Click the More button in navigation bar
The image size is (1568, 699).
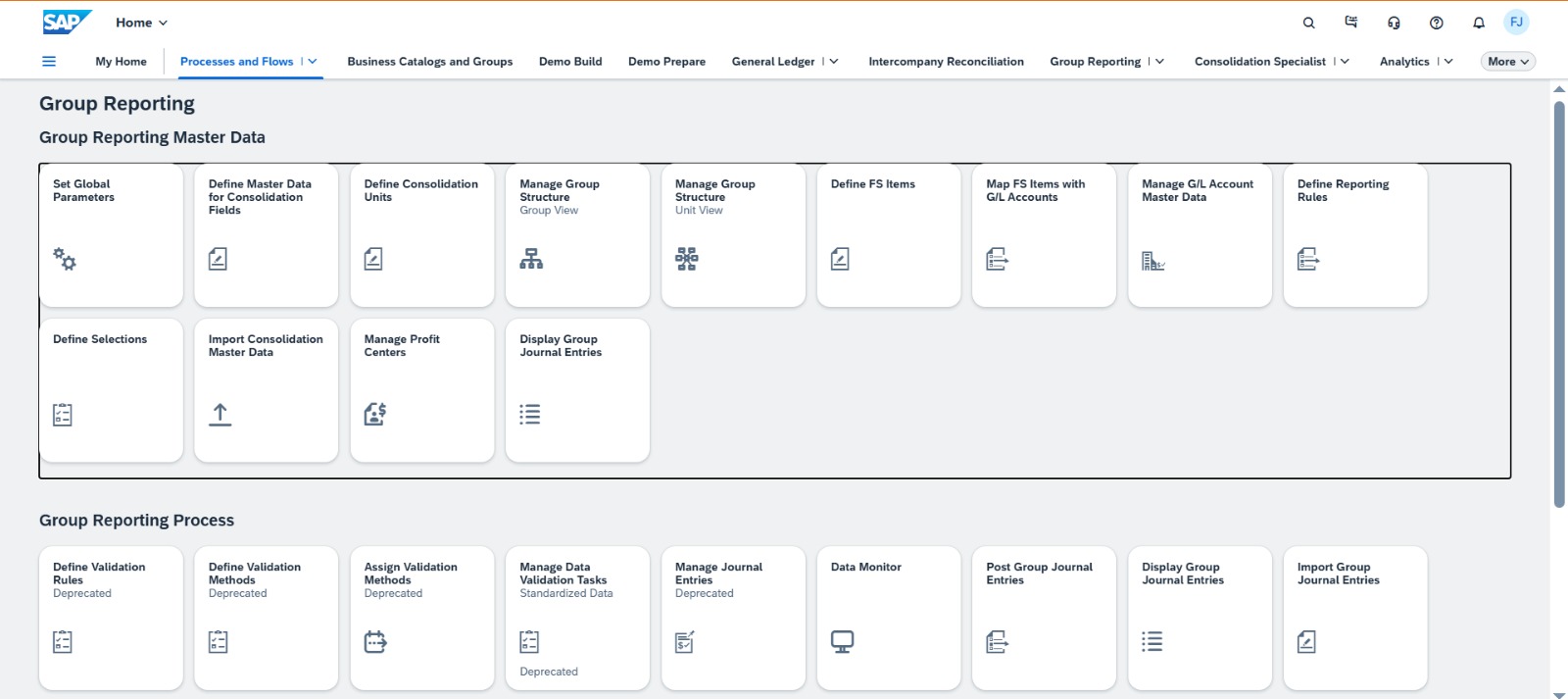1507,61
